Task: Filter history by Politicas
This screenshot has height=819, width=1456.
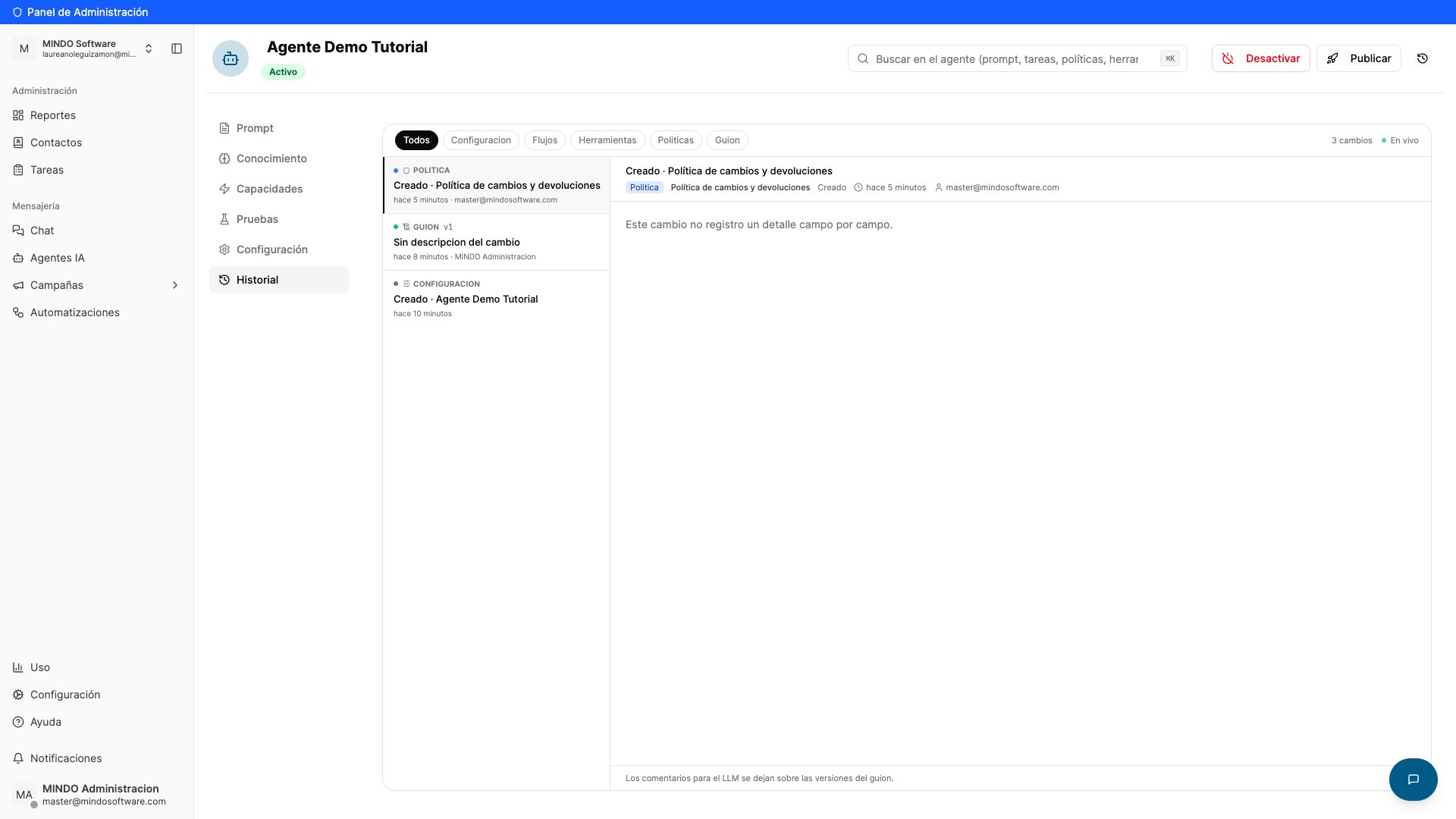Action: pyautogui.click(x=676, y=140)
